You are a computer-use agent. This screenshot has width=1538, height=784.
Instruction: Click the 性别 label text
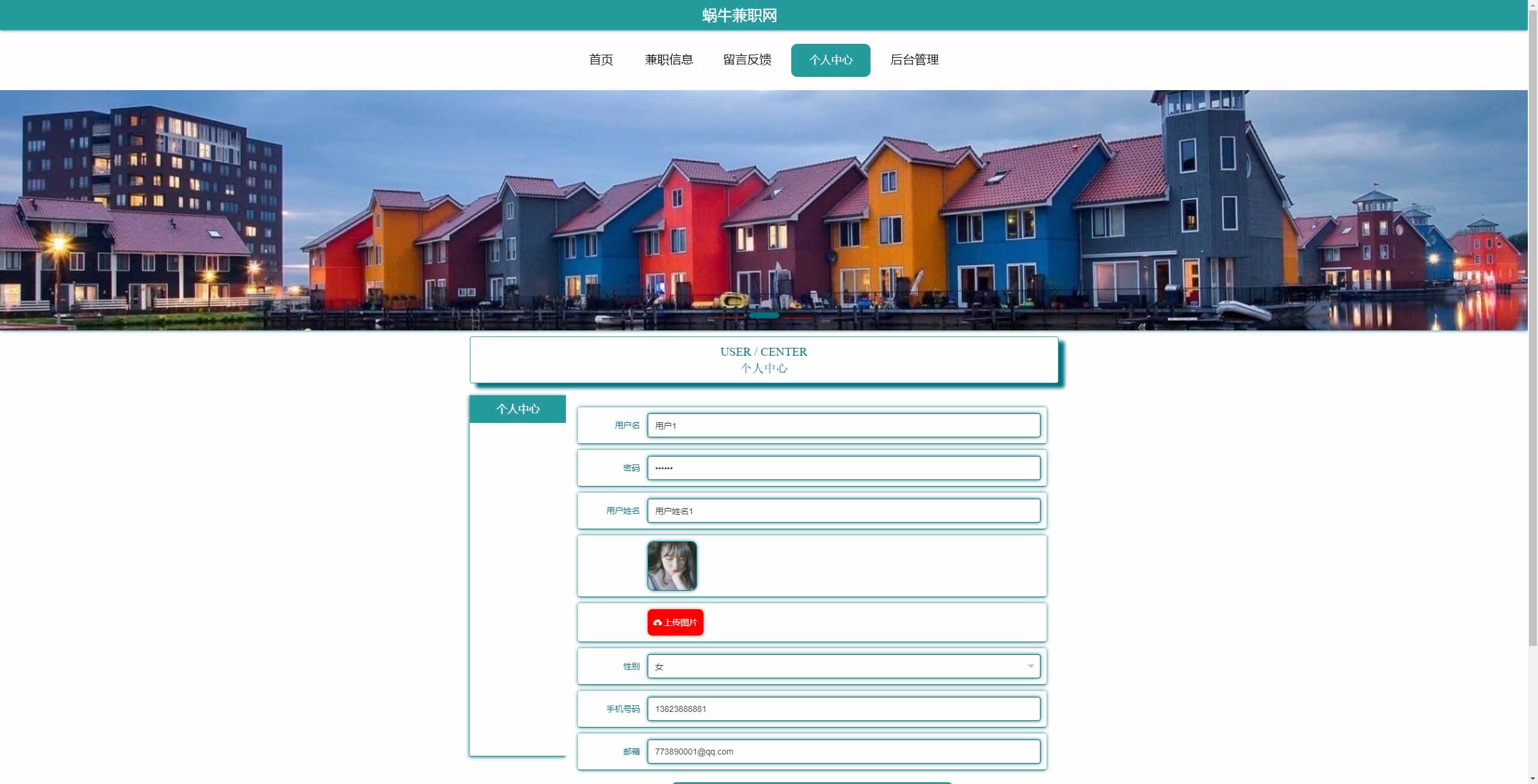[x=631, y=666]
